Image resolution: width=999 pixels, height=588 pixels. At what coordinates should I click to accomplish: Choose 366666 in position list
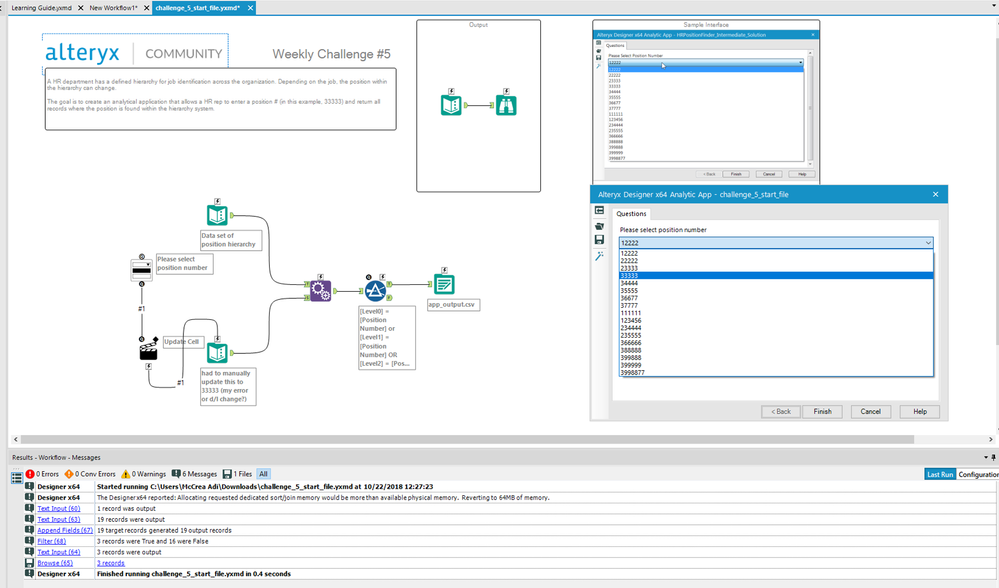point(776,343)
